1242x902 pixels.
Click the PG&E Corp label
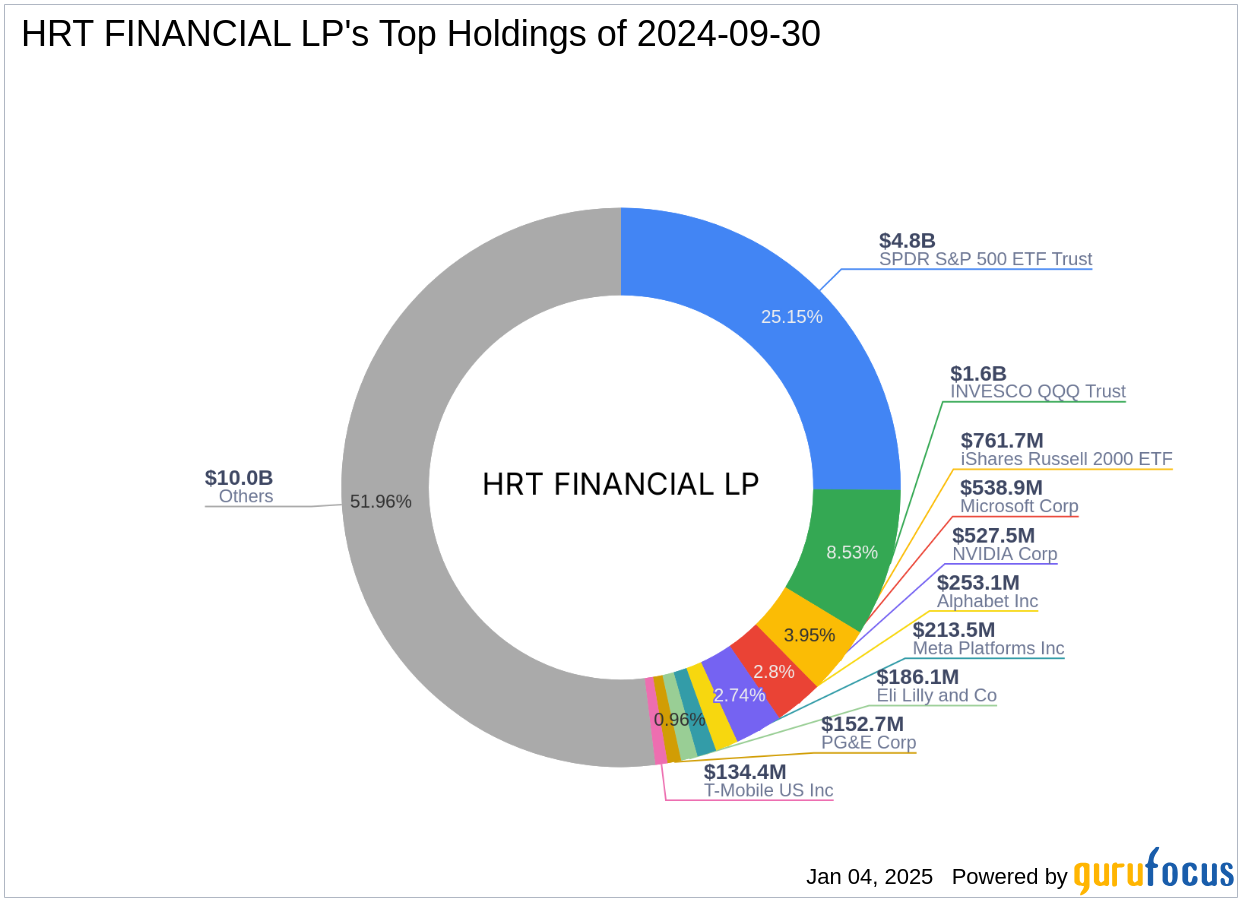[869, 743]
